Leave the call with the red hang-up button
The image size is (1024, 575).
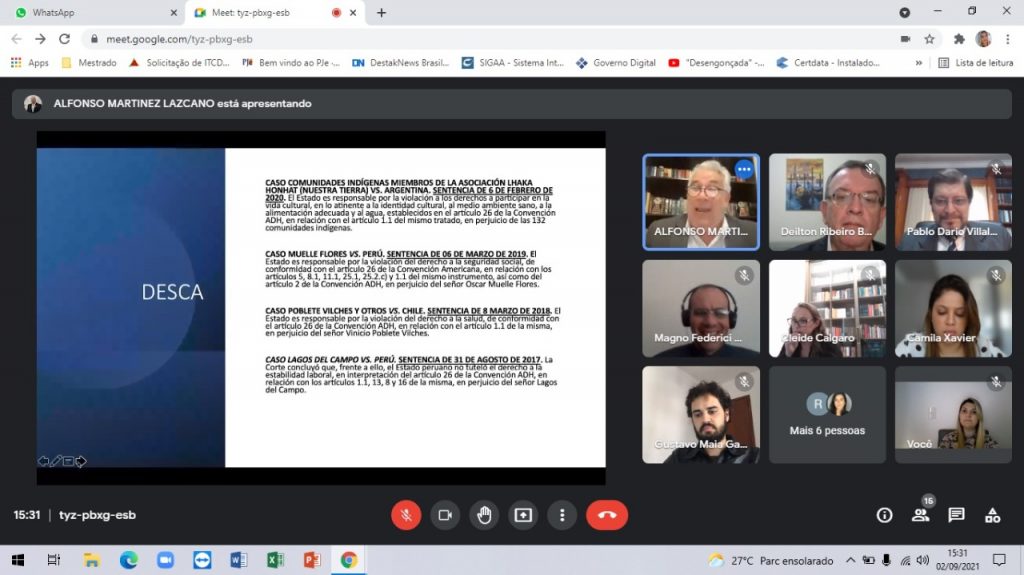point(606,515)
